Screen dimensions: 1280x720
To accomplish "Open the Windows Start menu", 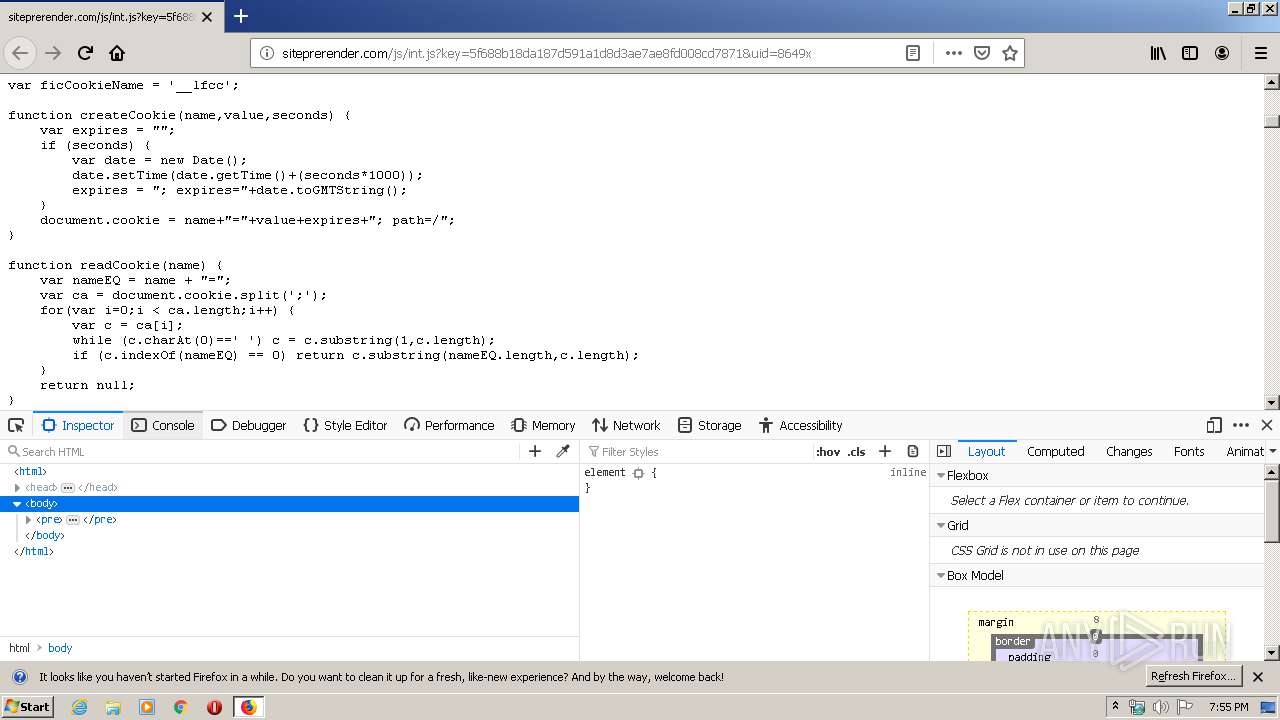I will [27, 706].
